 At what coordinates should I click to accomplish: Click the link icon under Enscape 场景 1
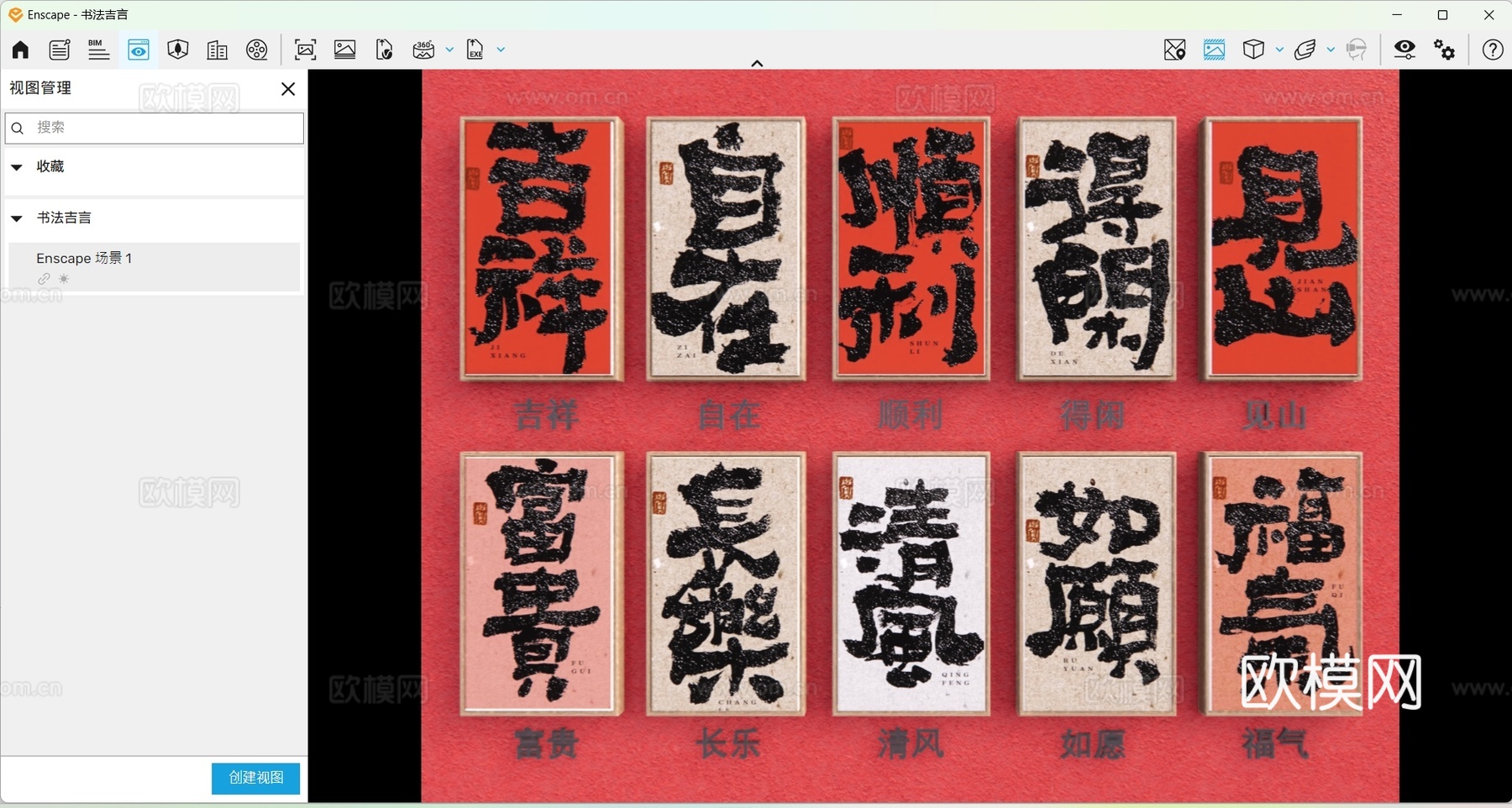(45, 279)
